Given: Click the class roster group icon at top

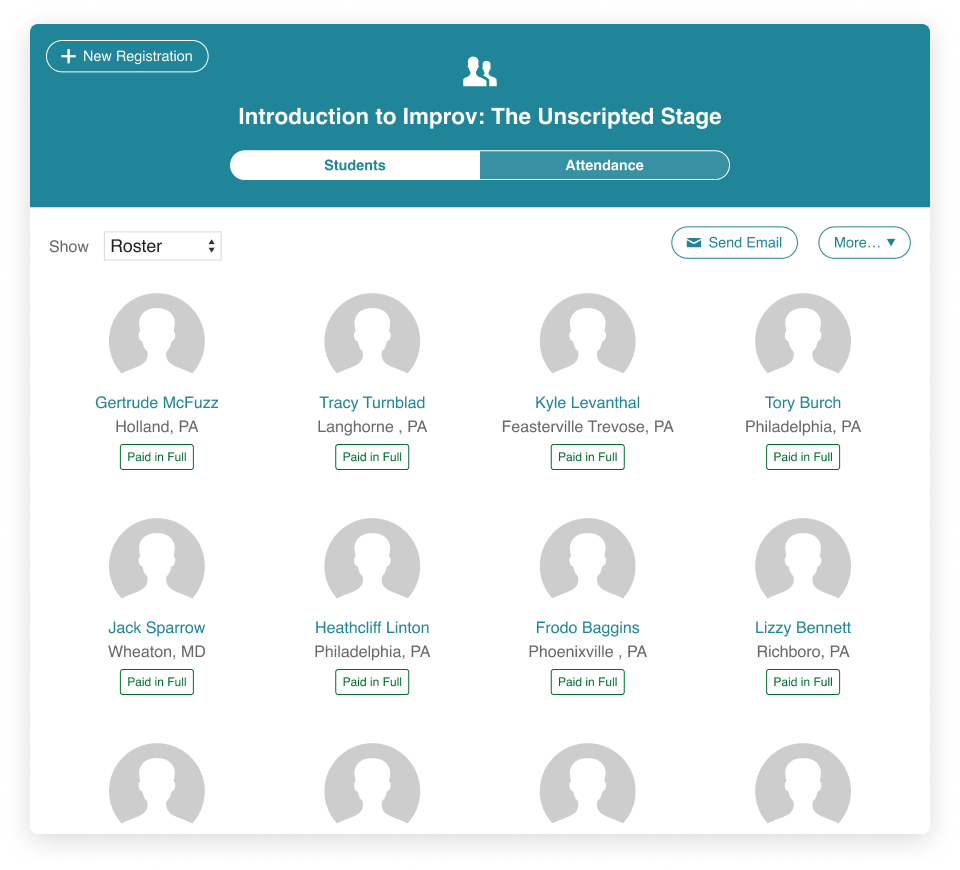Looking at the screenshot, I should 479,70.
